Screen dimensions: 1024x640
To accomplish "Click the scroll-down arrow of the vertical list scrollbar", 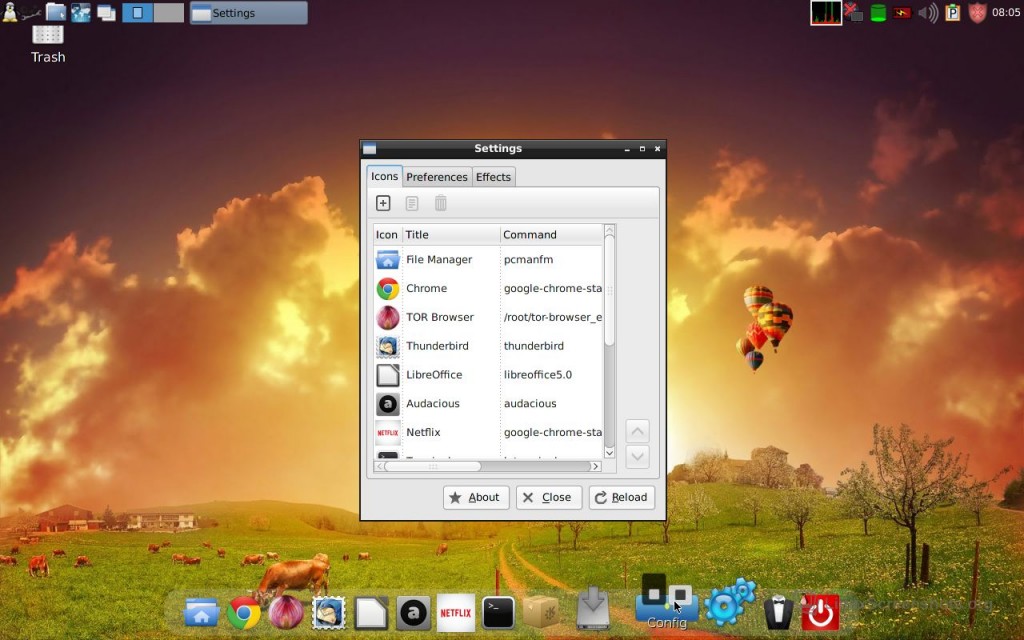I will 610,453.
